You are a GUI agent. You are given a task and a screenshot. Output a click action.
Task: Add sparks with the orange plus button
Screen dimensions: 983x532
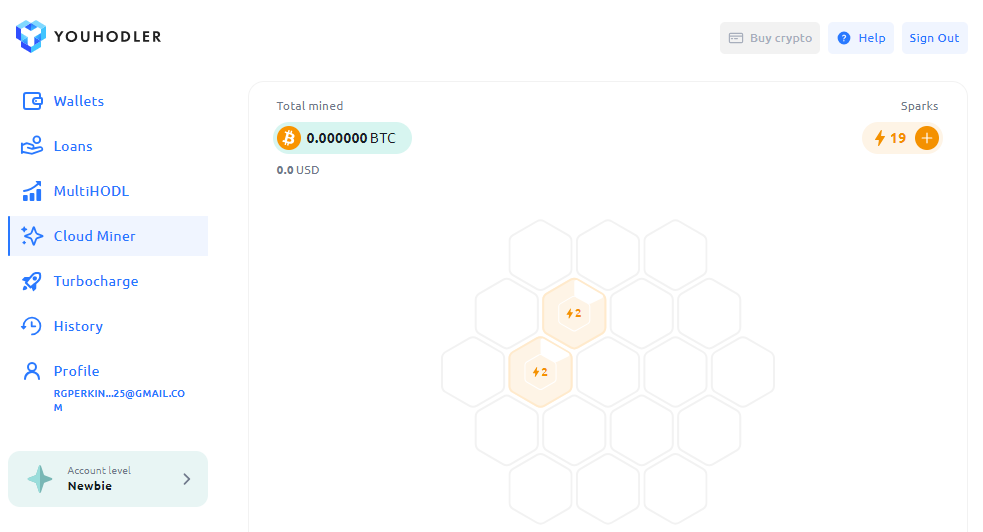click(927, 138)
